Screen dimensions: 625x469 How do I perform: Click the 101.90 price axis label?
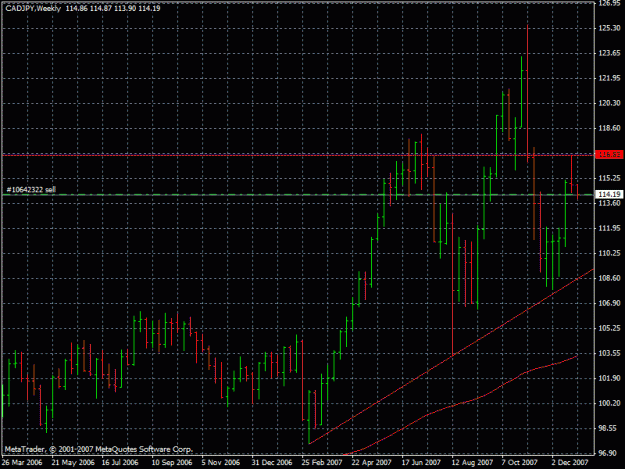(609, 379)
